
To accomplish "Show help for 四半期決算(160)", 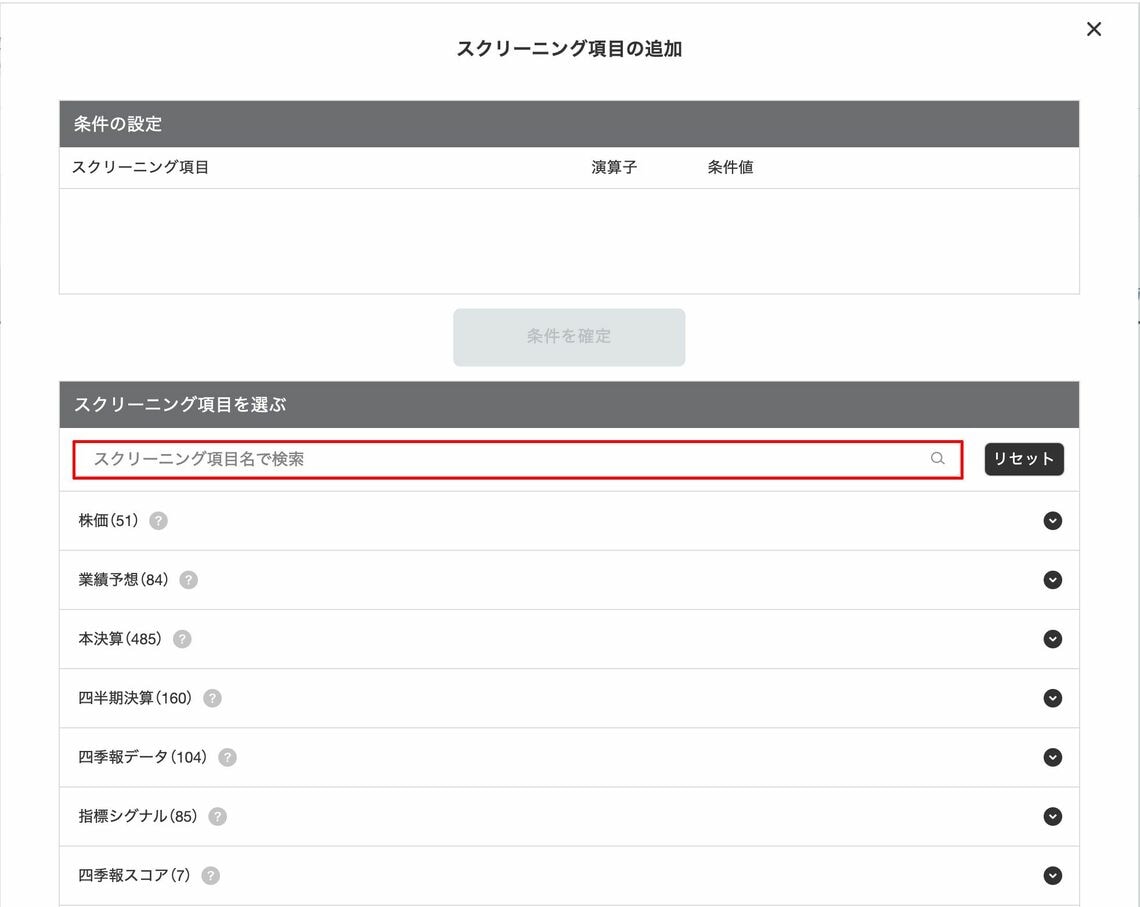I will click(212, 698).
